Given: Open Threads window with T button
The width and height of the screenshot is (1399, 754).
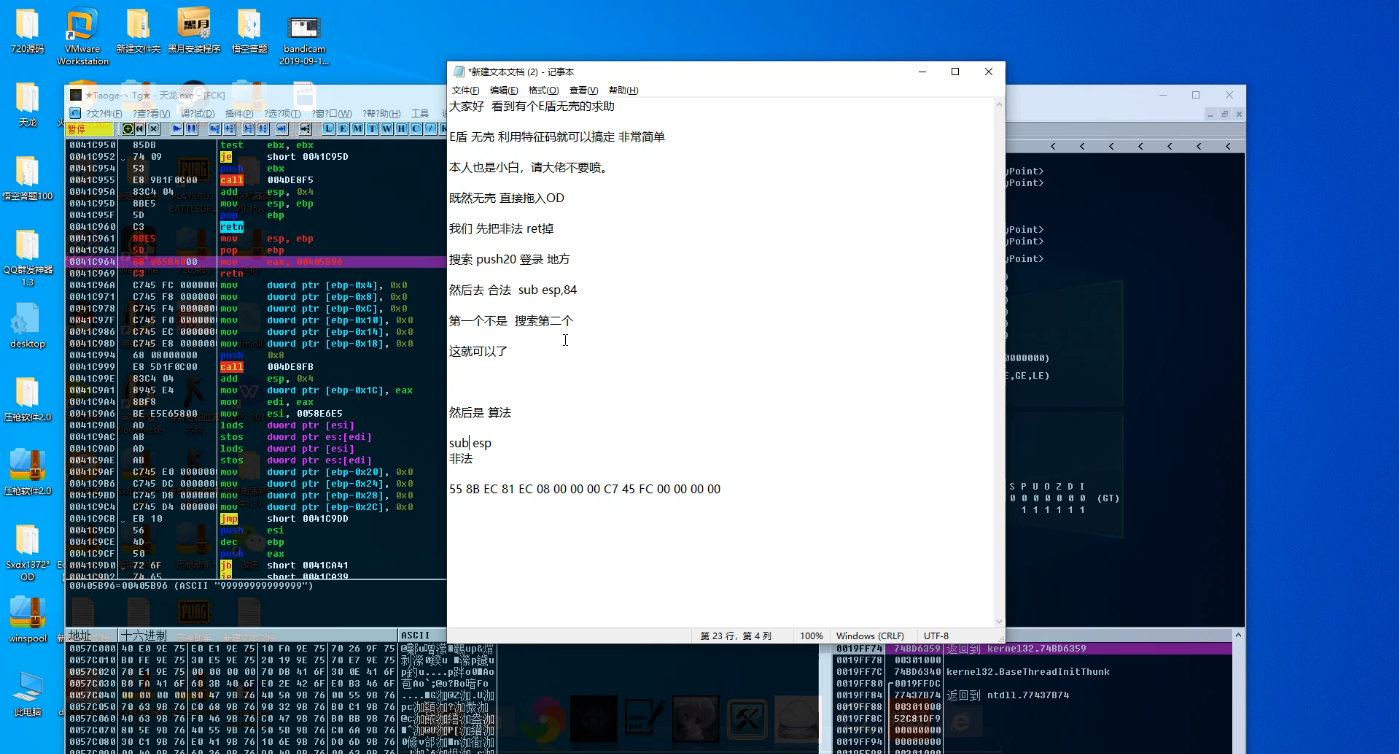Looking at the screenshot, I should [x=372, y=129].
